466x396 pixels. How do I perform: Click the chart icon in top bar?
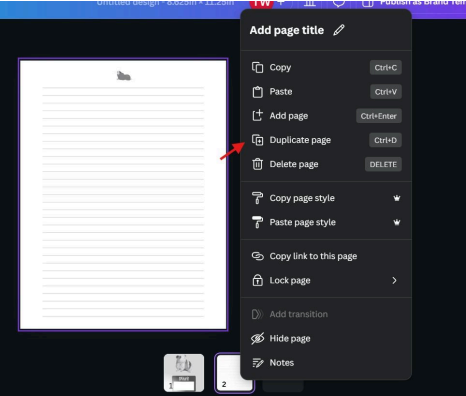tap(310, 3)
